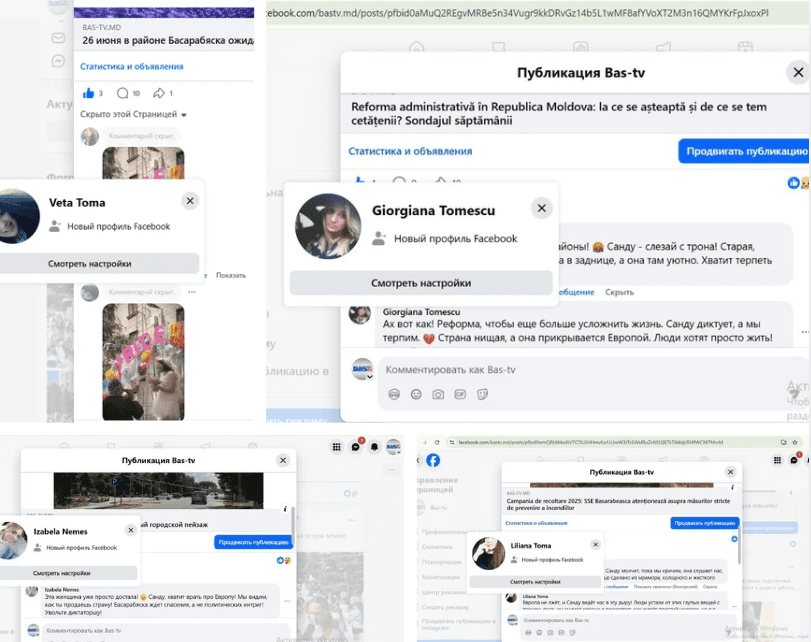Open the street photo in the городской пейзаж post

tap(158, 490)
